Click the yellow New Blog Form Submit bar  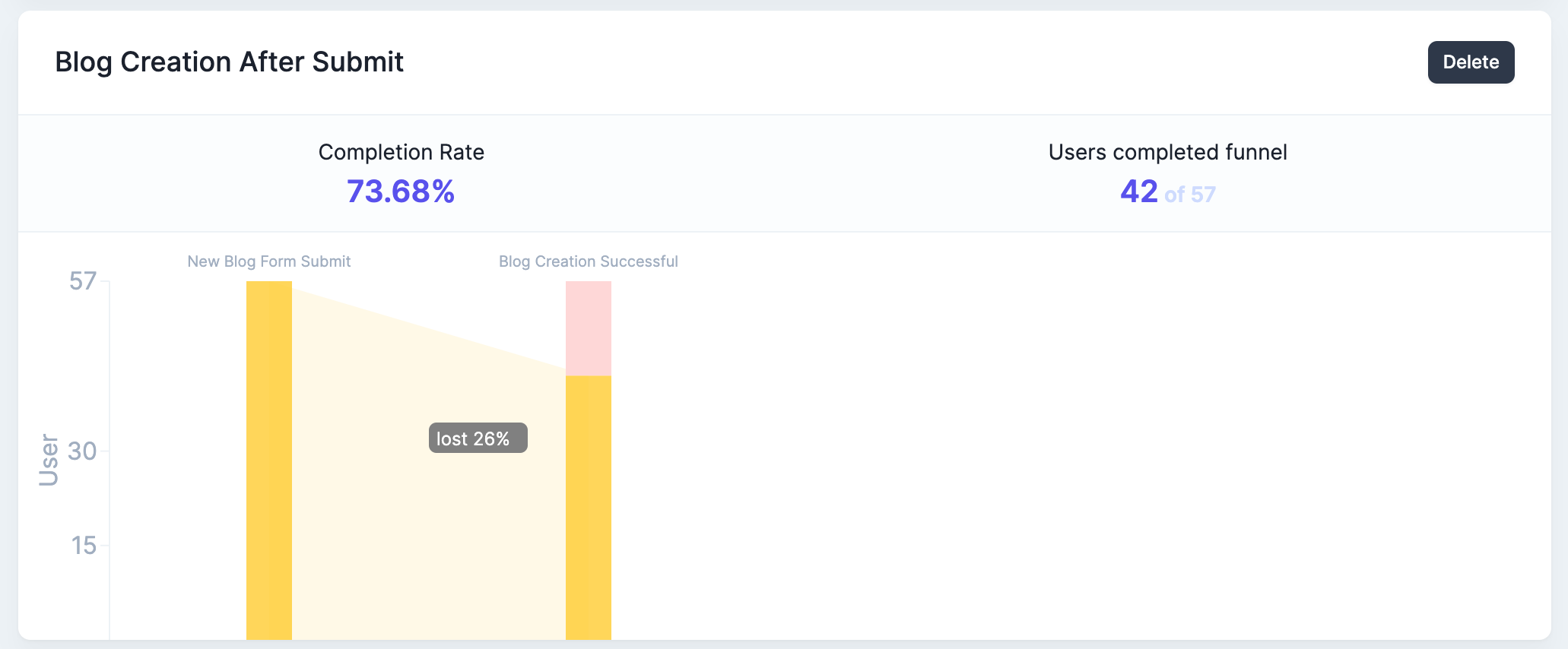(269, 461)
